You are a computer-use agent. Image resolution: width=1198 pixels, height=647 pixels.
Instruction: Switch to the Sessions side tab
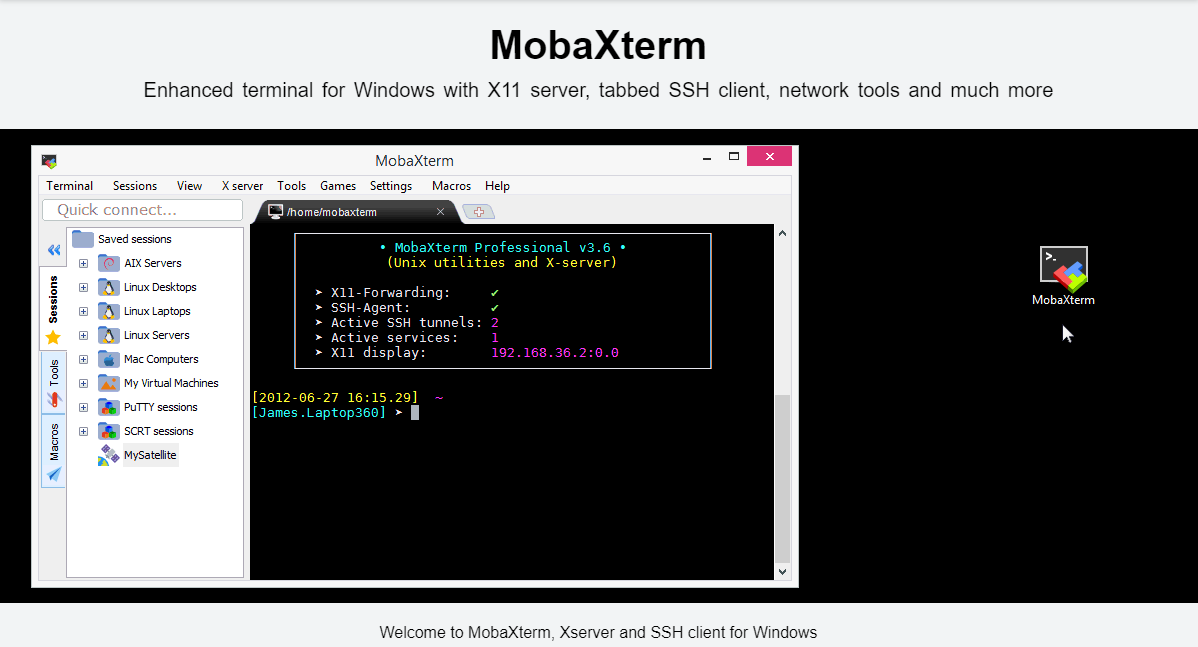pyautogui.click(x=53, y=308)
